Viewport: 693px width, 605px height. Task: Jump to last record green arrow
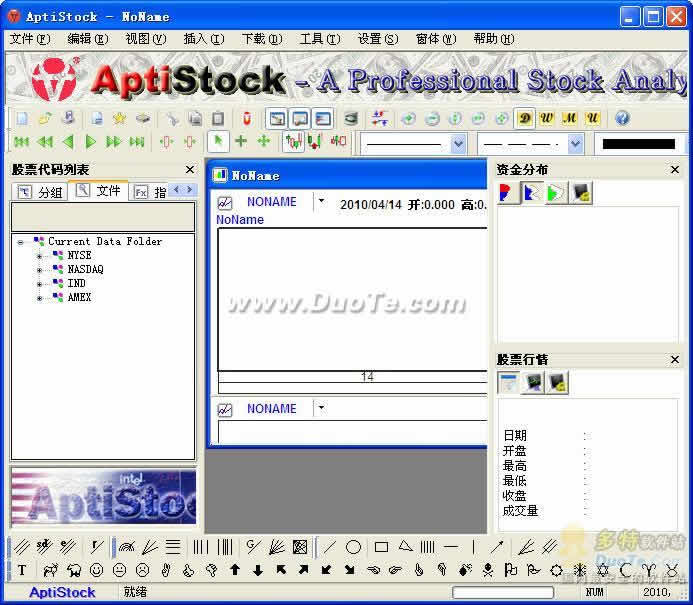[137, 142]
